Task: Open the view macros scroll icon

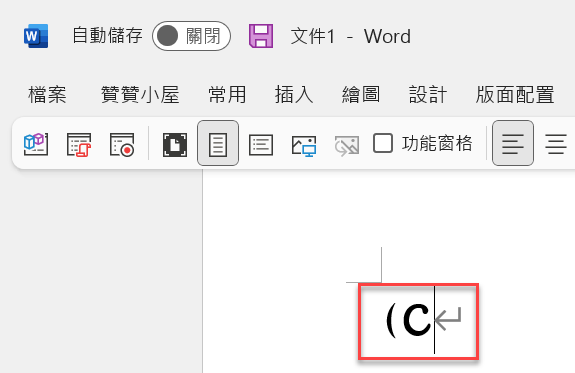Action: [79, 144]
